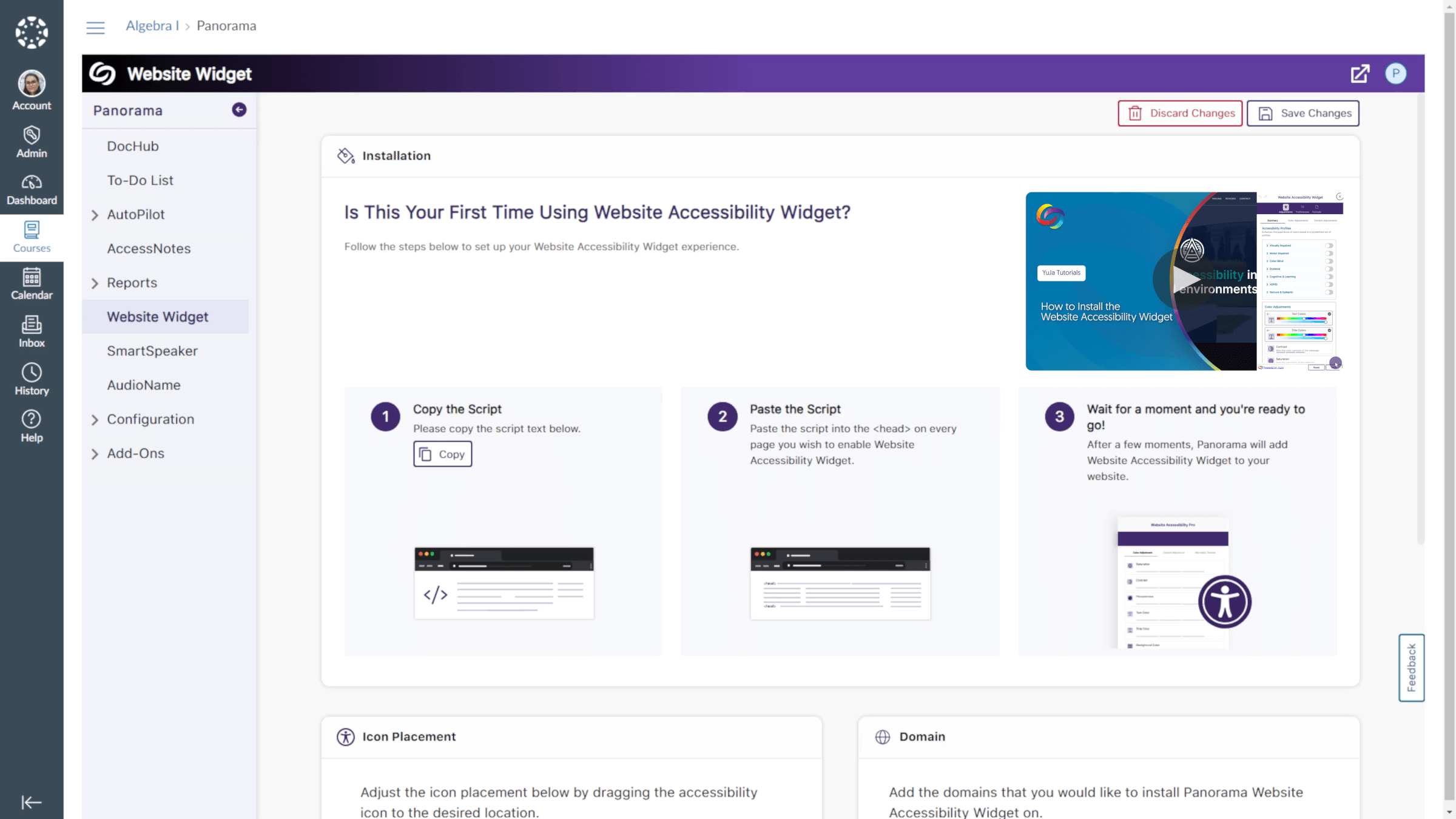Click the YuJa Tutorials badge on video
Image resolution: width=1456 pixels, height=819 pixels.
click(x=1061, y=273)
